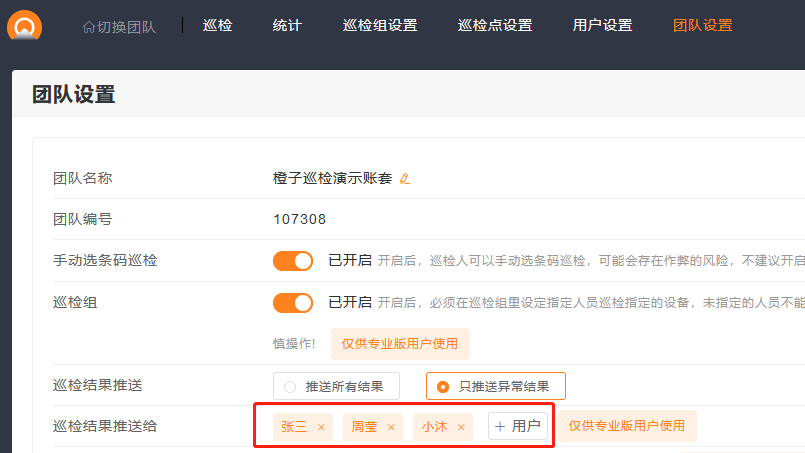Click 仅供专业版用户使用 badge under 巡检组
The image size is (805, 453).
(400, 344)
